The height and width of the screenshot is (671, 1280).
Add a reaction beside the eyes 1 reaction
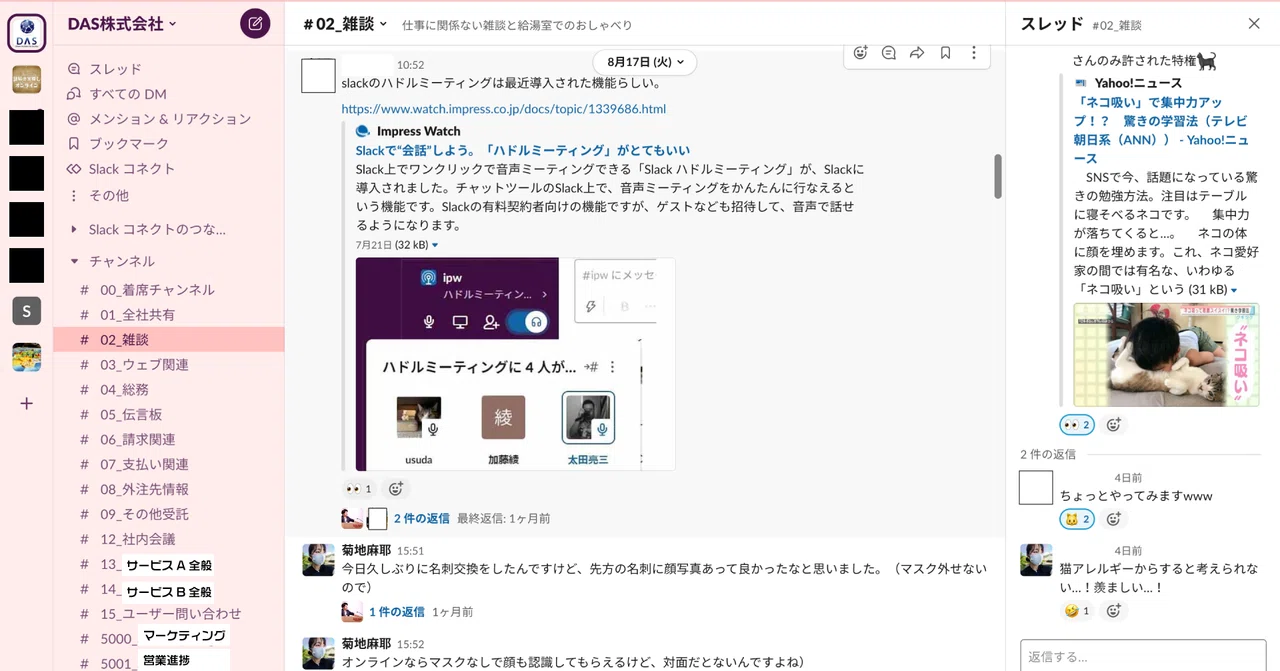click(x=396, y=489)
